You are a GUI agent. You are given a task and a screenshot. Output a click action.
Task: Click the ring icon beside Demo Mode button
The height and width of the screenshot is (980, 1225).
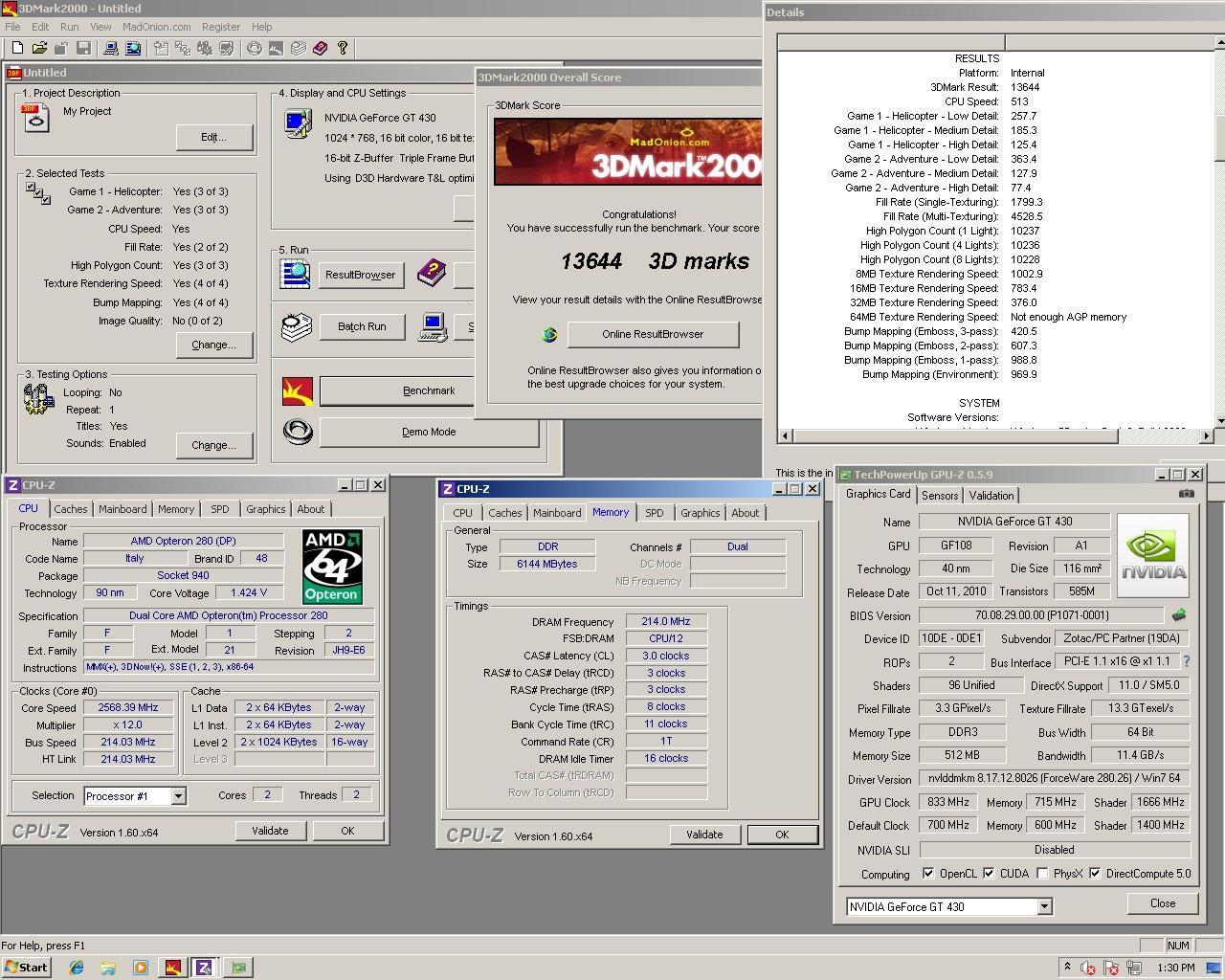pyautogui.click(x=298, y=432)
